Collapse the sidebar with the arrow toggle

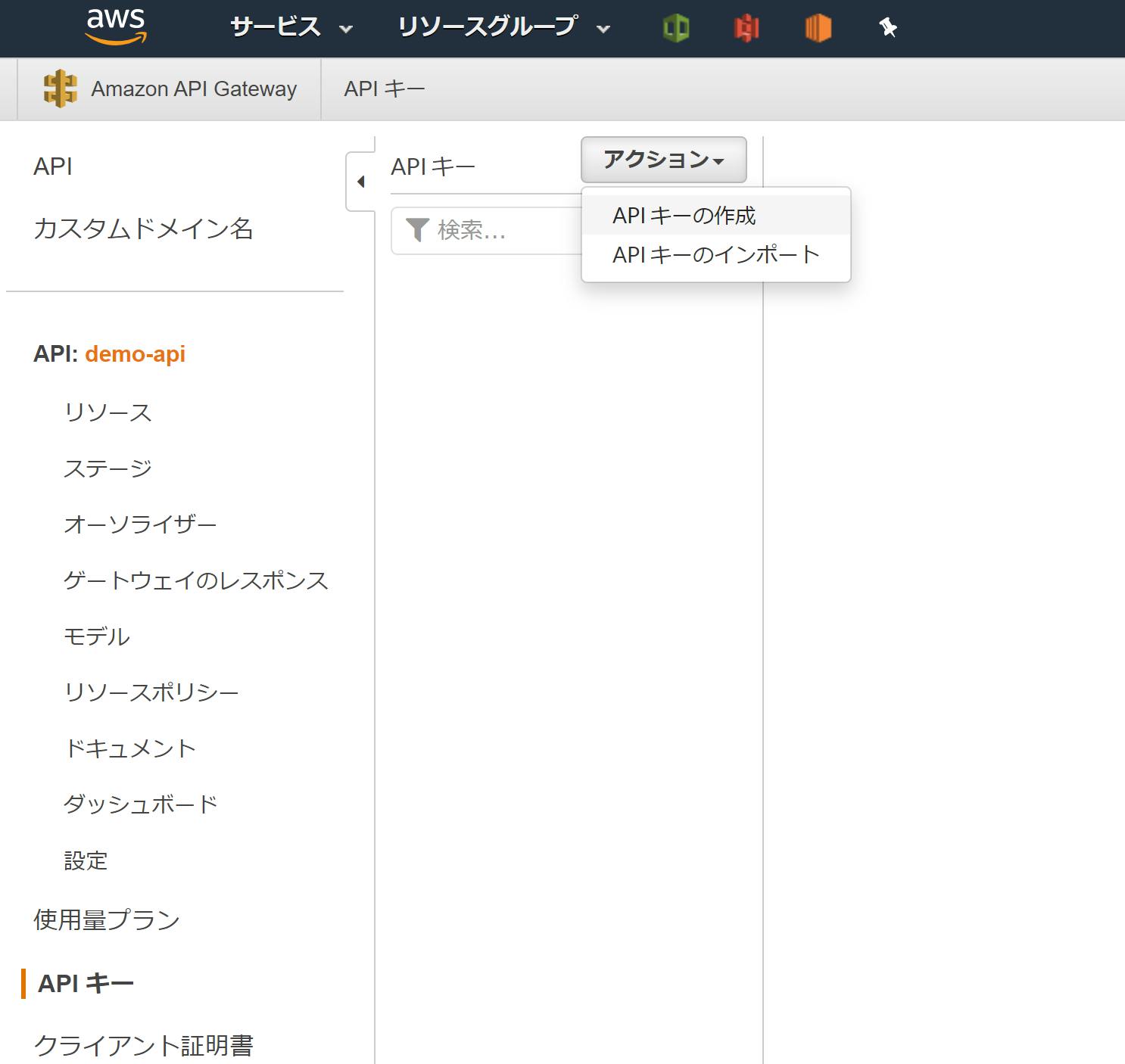(361, 182)
